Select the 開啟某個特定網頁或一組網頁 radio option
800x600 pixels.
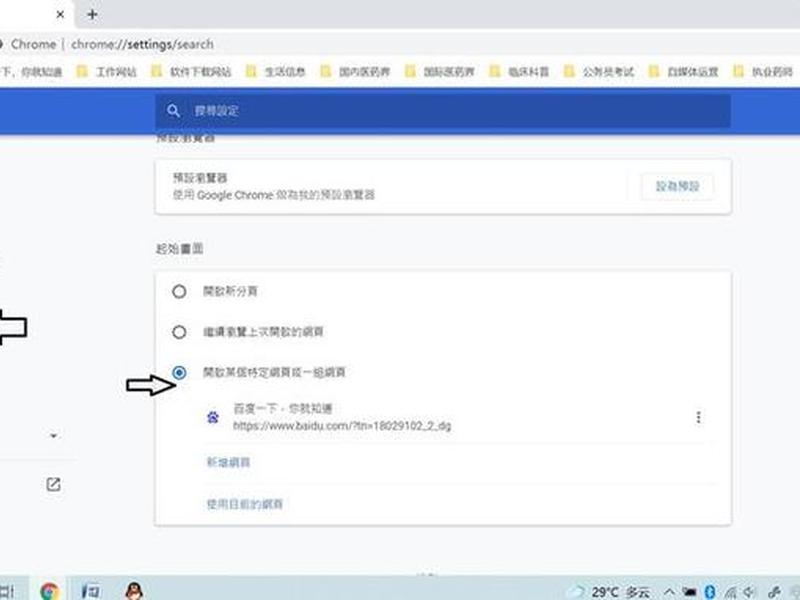pos(179,372)
